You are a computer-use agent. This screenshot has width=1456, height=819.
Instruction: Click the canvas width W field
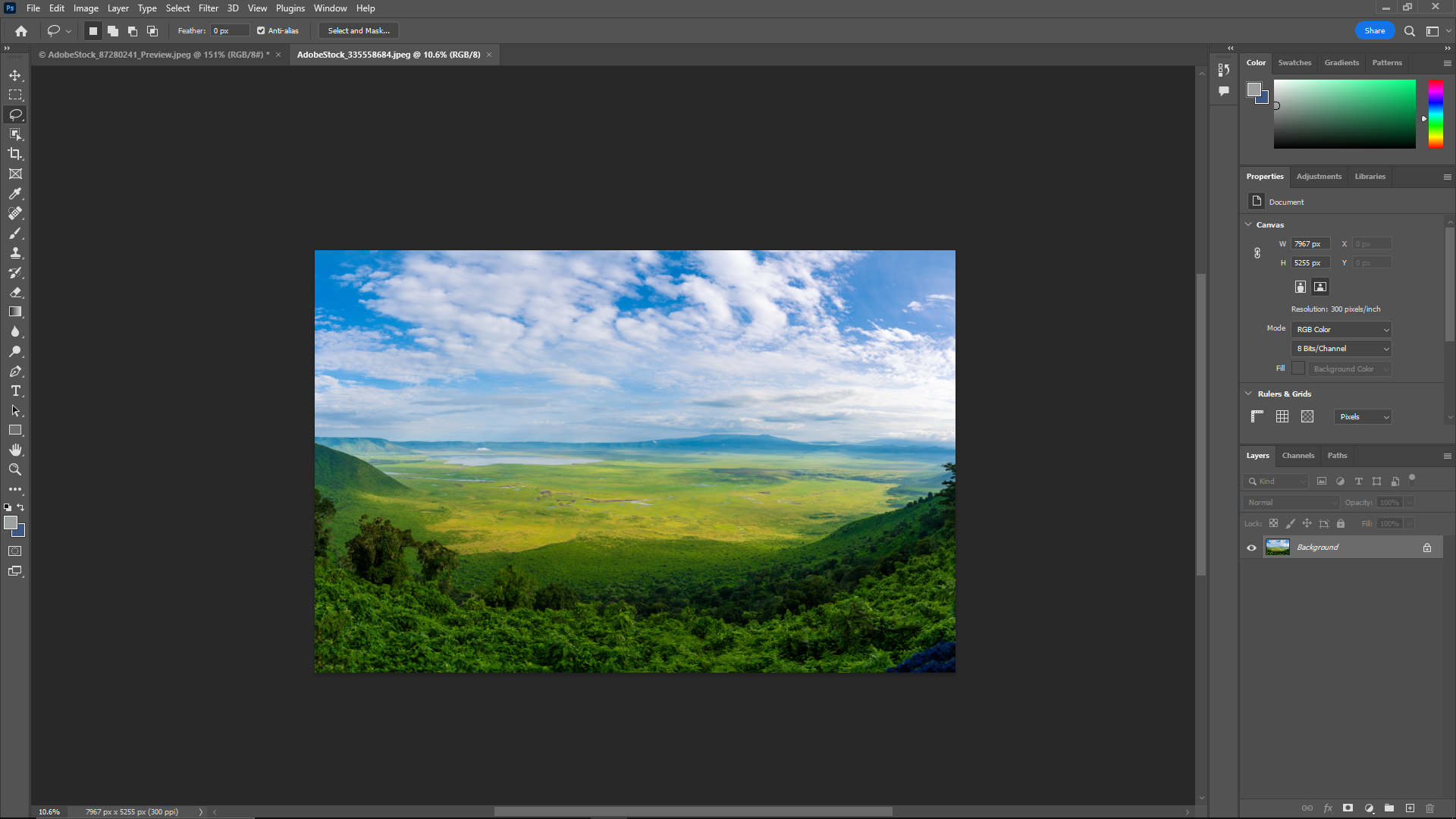1311,244
